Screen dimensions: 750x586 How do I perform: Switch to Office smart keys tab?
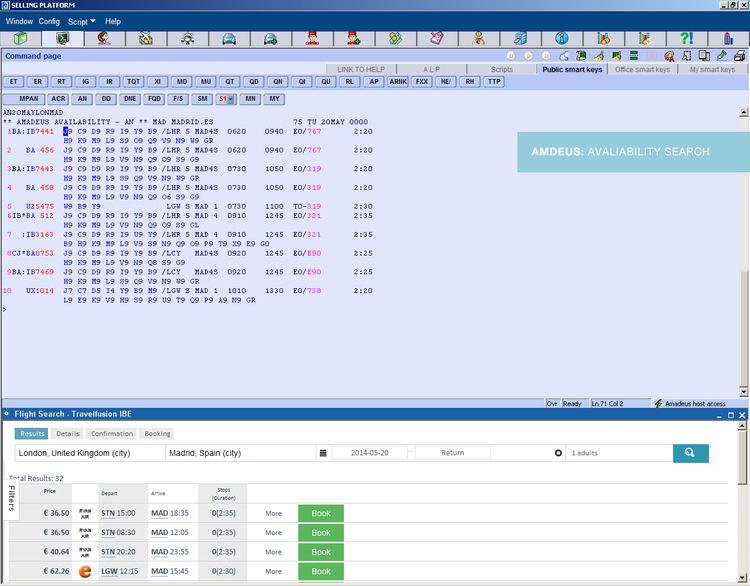[x=642, y=69]
